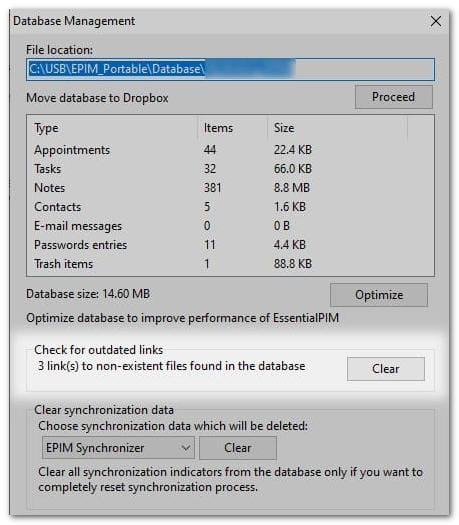Viewport: 459px width, 525px height.
Task: Click the 66.0 KB tasks size
Action: (x=293, y=169)
